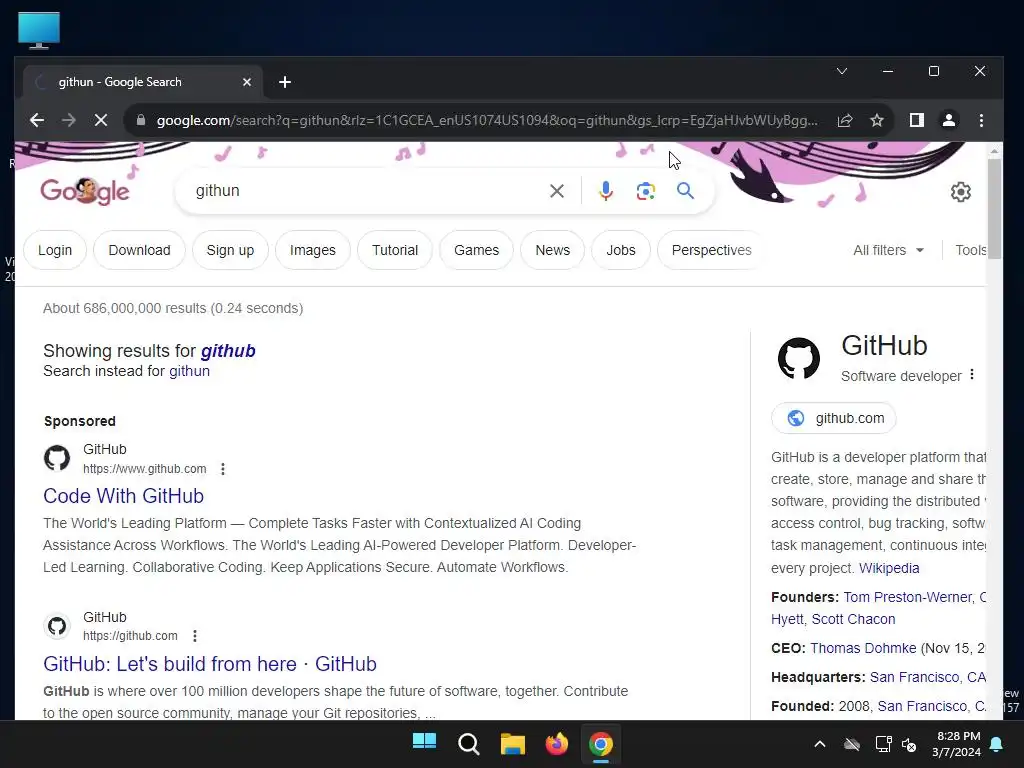Select the Sign up filter chip
This screenshot has width=1024, height=768.
230,250
